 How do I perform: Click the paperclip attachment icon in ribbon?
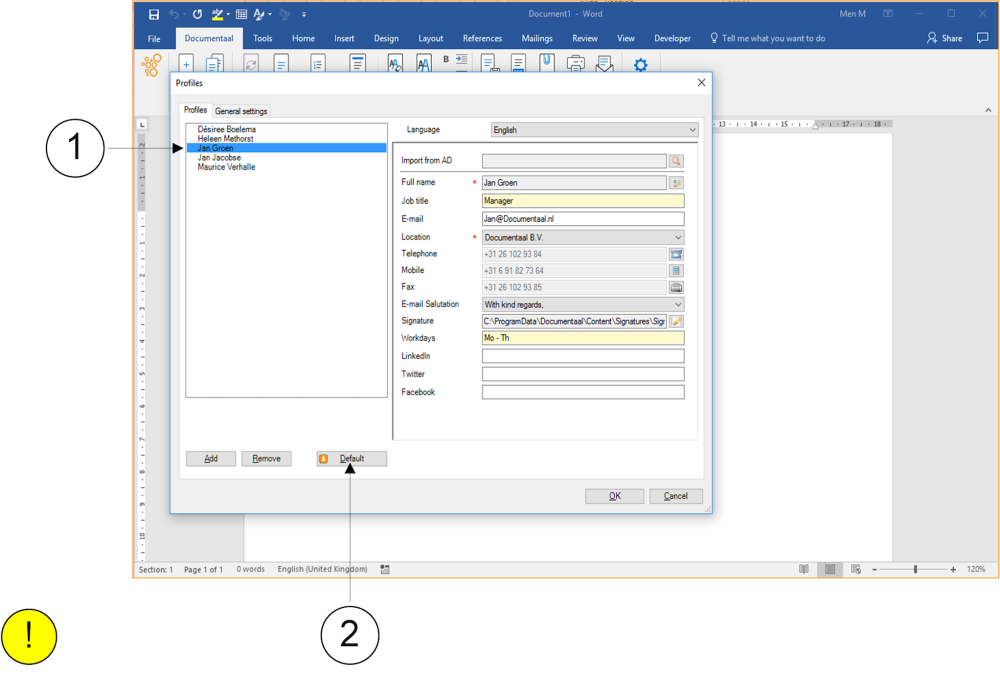(x=547, y=63)
